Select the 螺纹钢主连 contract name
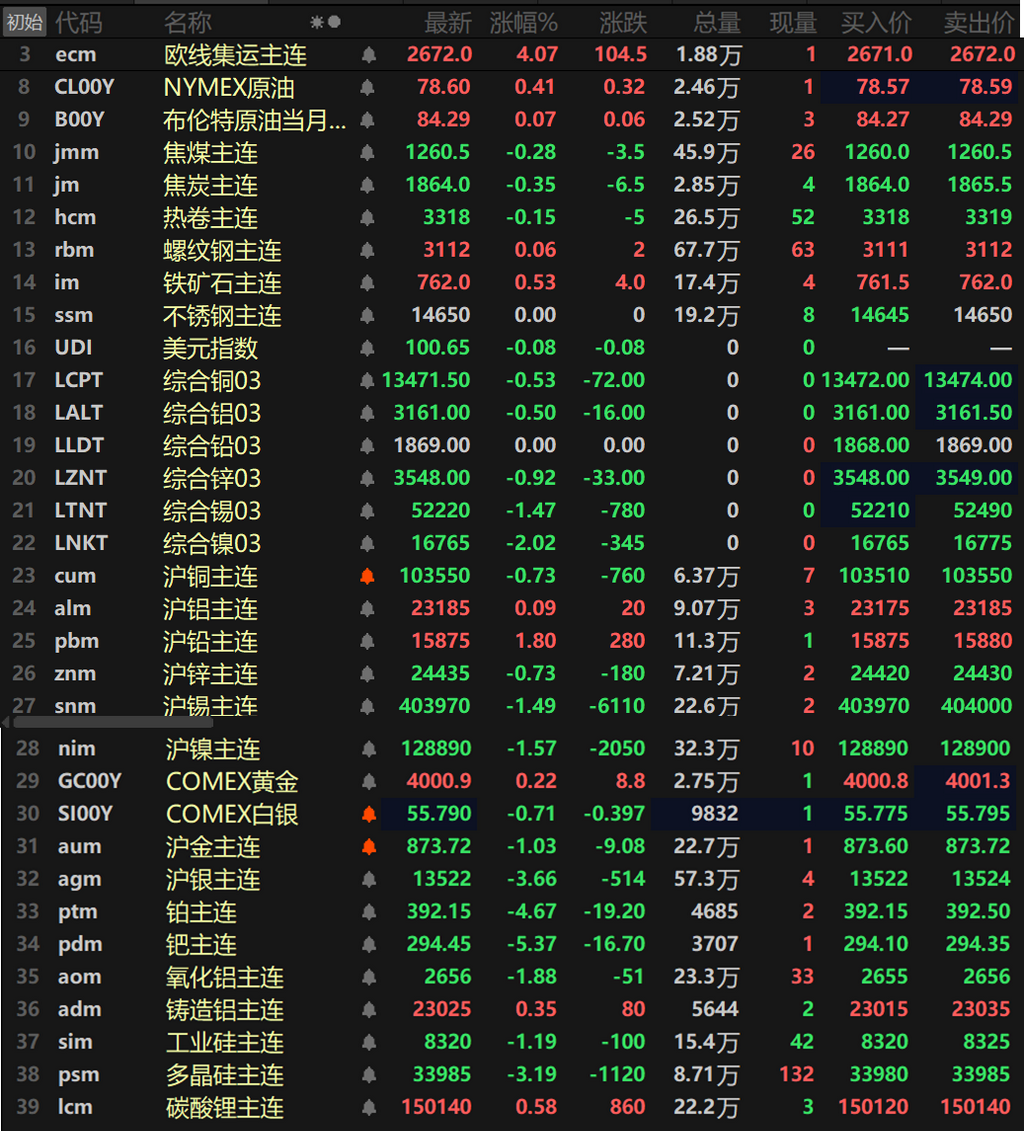This screenshot has width=1024, height=1131. click(x=222, y=250)
